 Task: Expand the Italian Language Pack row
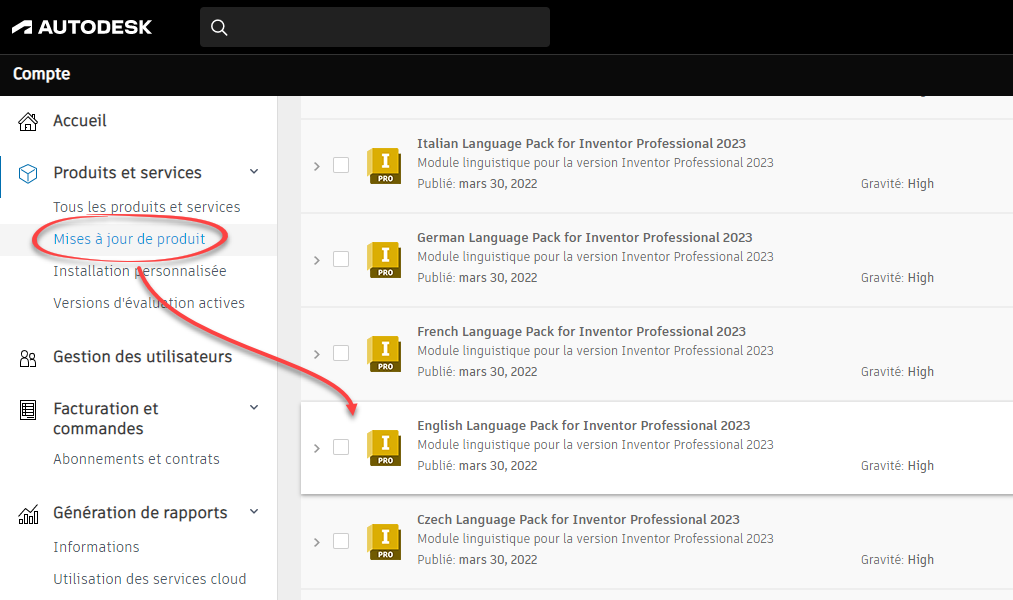[x=317, y=166]
